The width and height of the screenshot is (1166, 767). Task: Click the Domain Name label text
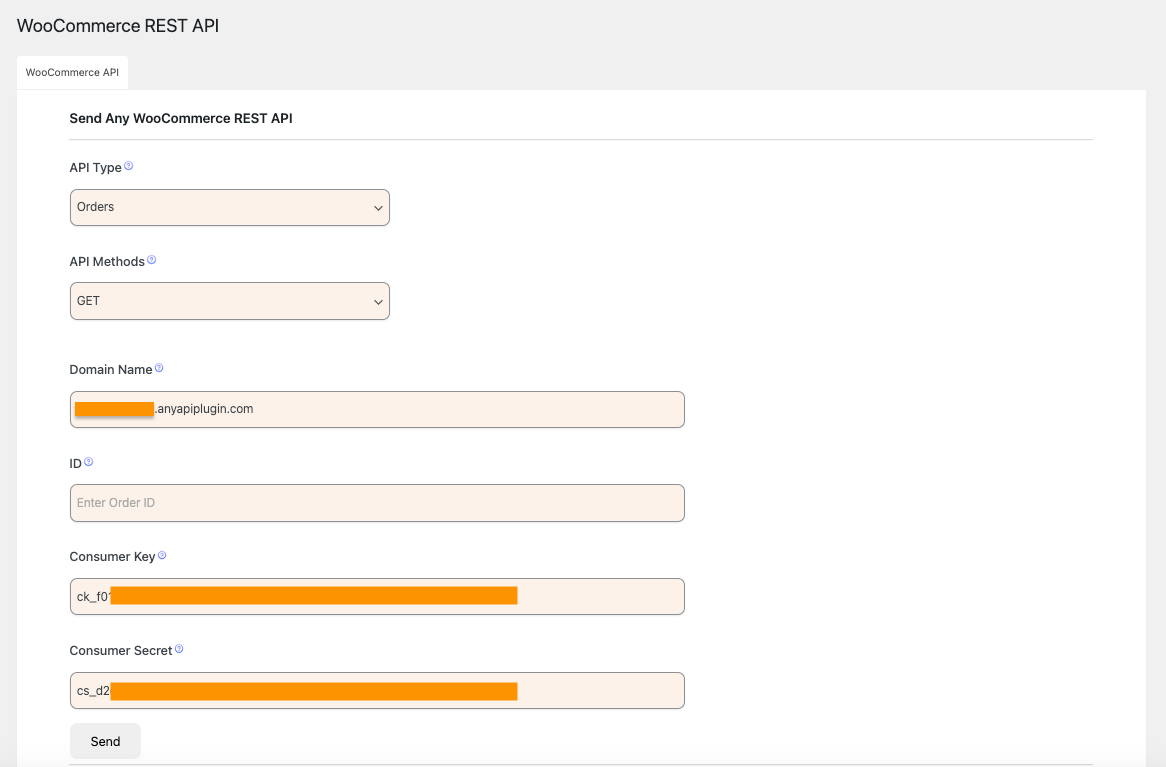pyautogui.click(x=111, y=370)
